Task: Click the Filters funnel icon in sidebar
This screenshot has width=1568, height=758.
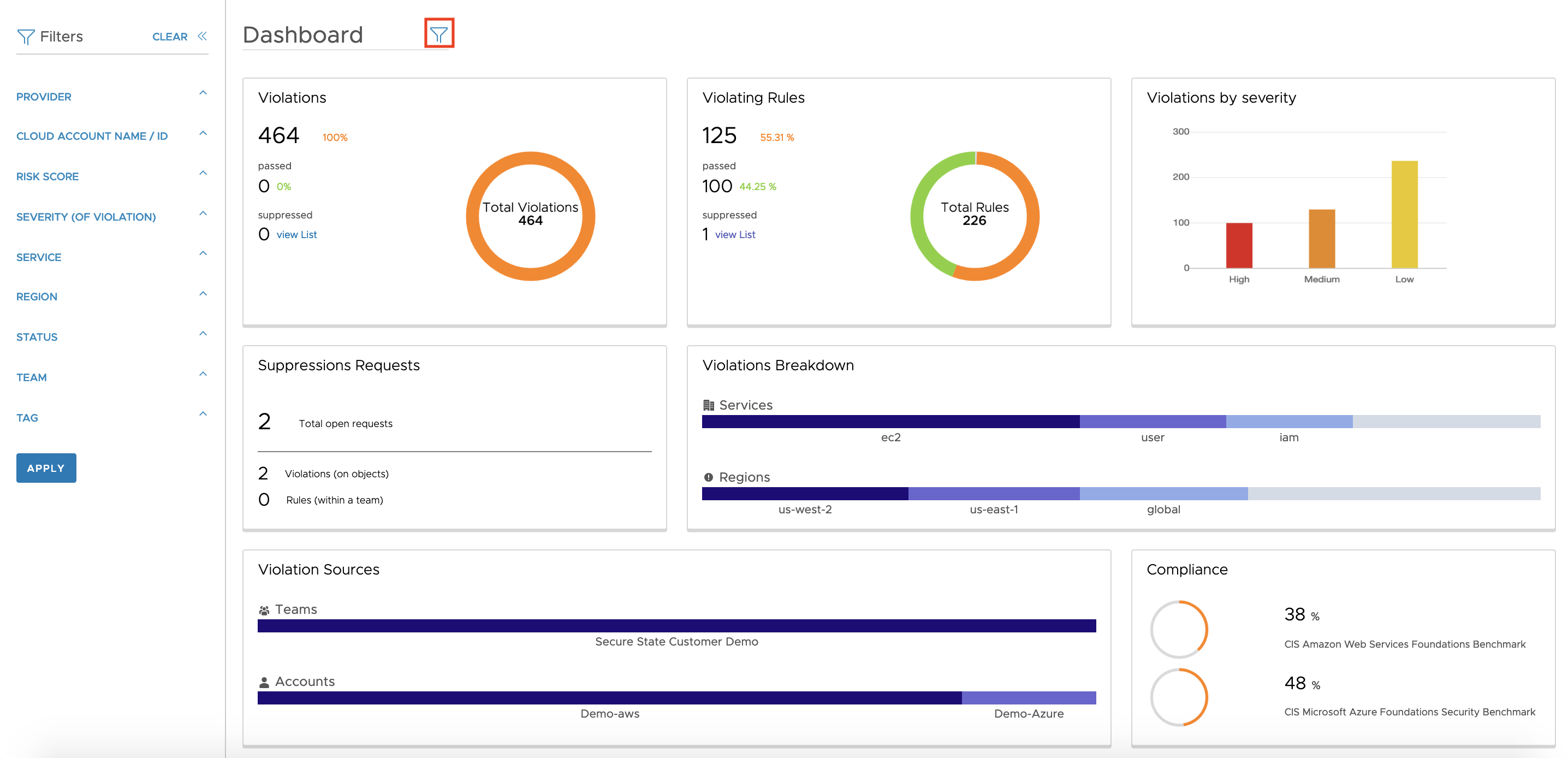Action: pos(26,37)
